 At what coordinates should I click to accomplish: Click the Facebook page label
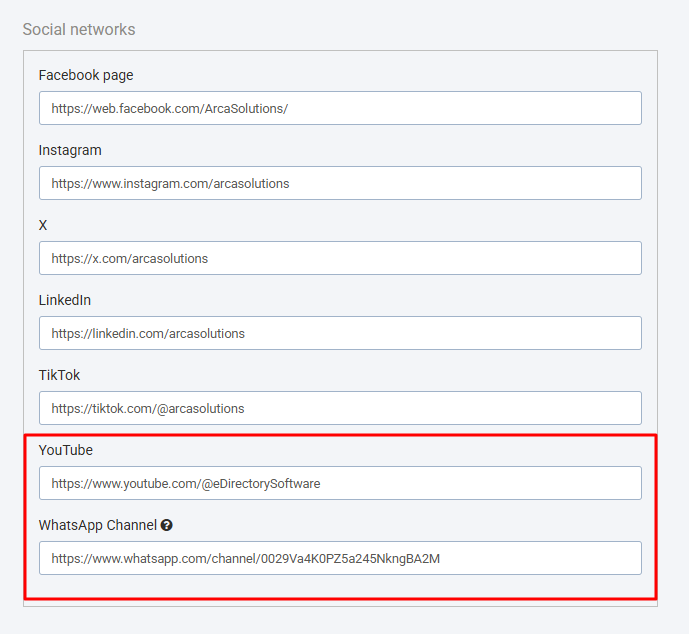tap(86, 76)
